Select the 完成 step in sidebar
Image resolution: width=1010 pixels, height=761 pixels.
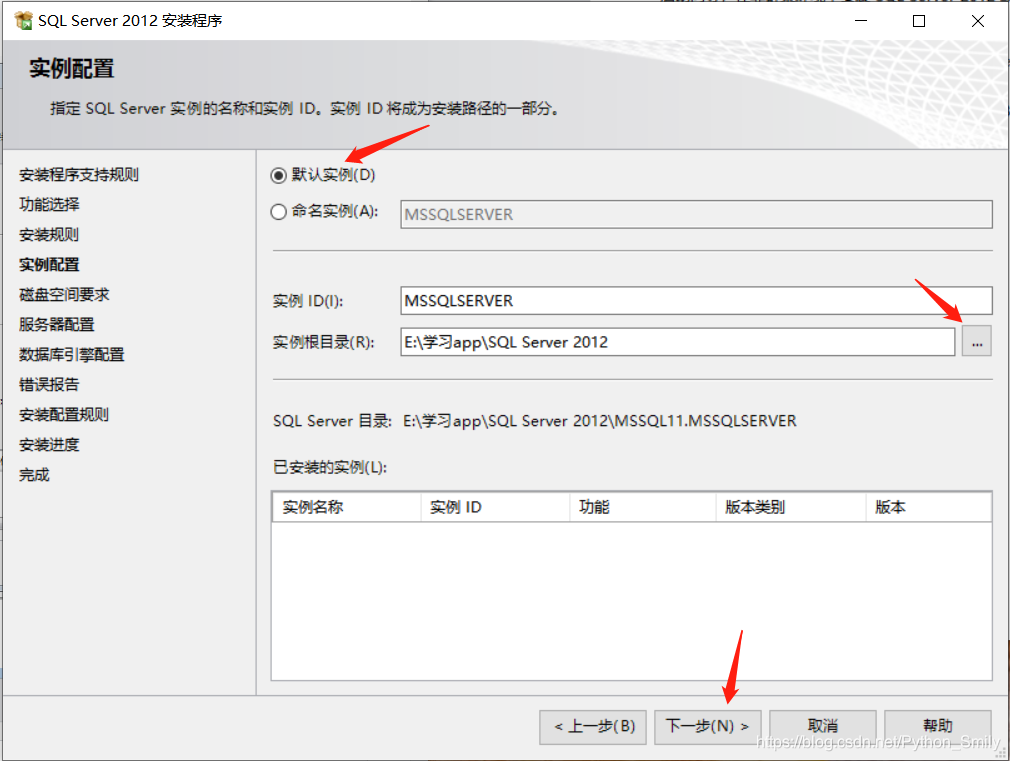[34, 475]
